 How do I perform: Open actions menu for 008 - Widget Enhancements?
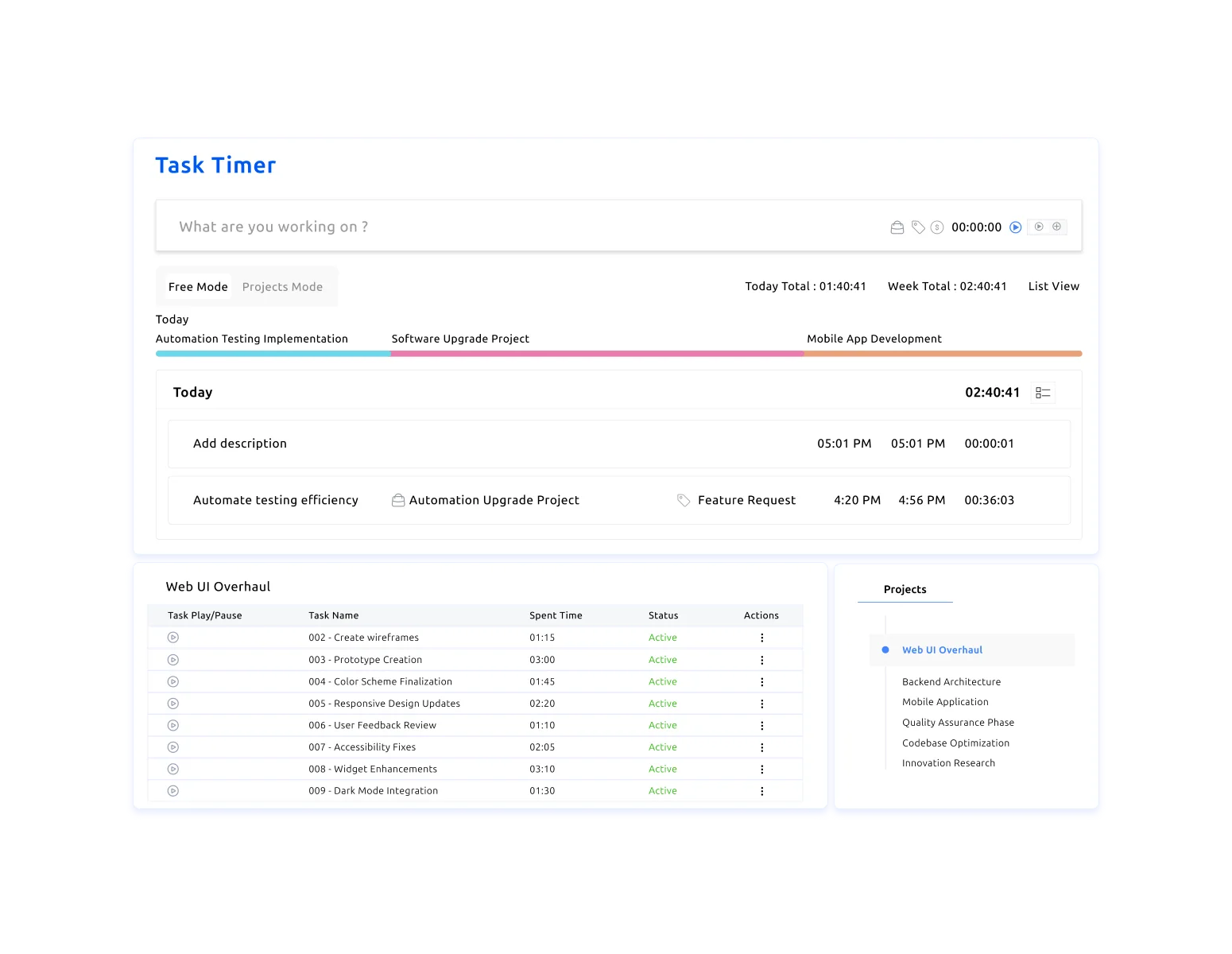tap(761, 769)
